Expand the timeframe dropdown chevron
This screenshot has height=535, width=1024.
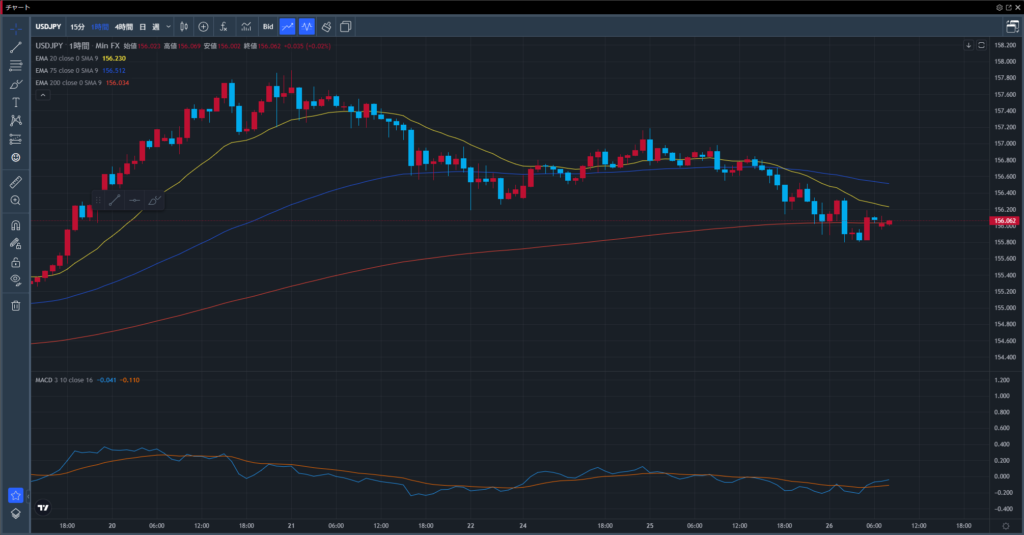pos(167,26)
